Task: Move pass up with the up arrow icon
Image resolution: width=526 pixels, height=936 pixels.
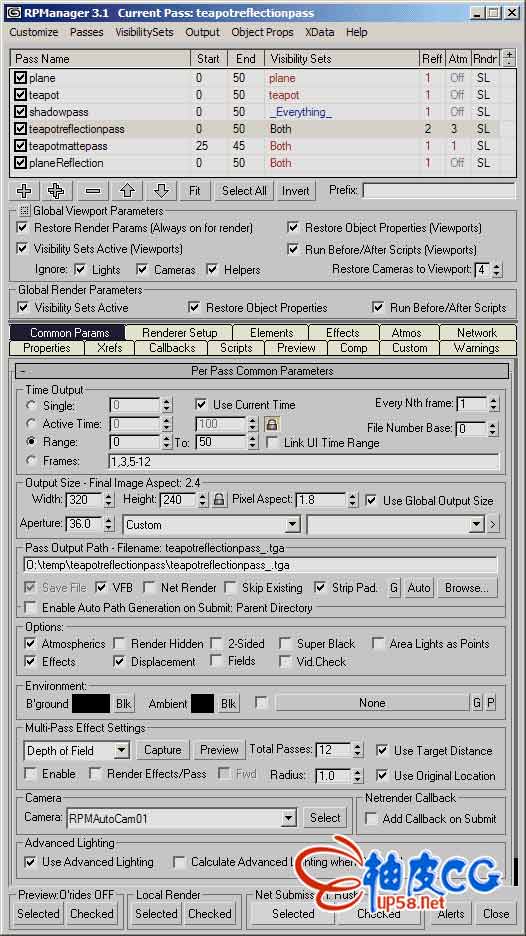Action: pos(127,191)
